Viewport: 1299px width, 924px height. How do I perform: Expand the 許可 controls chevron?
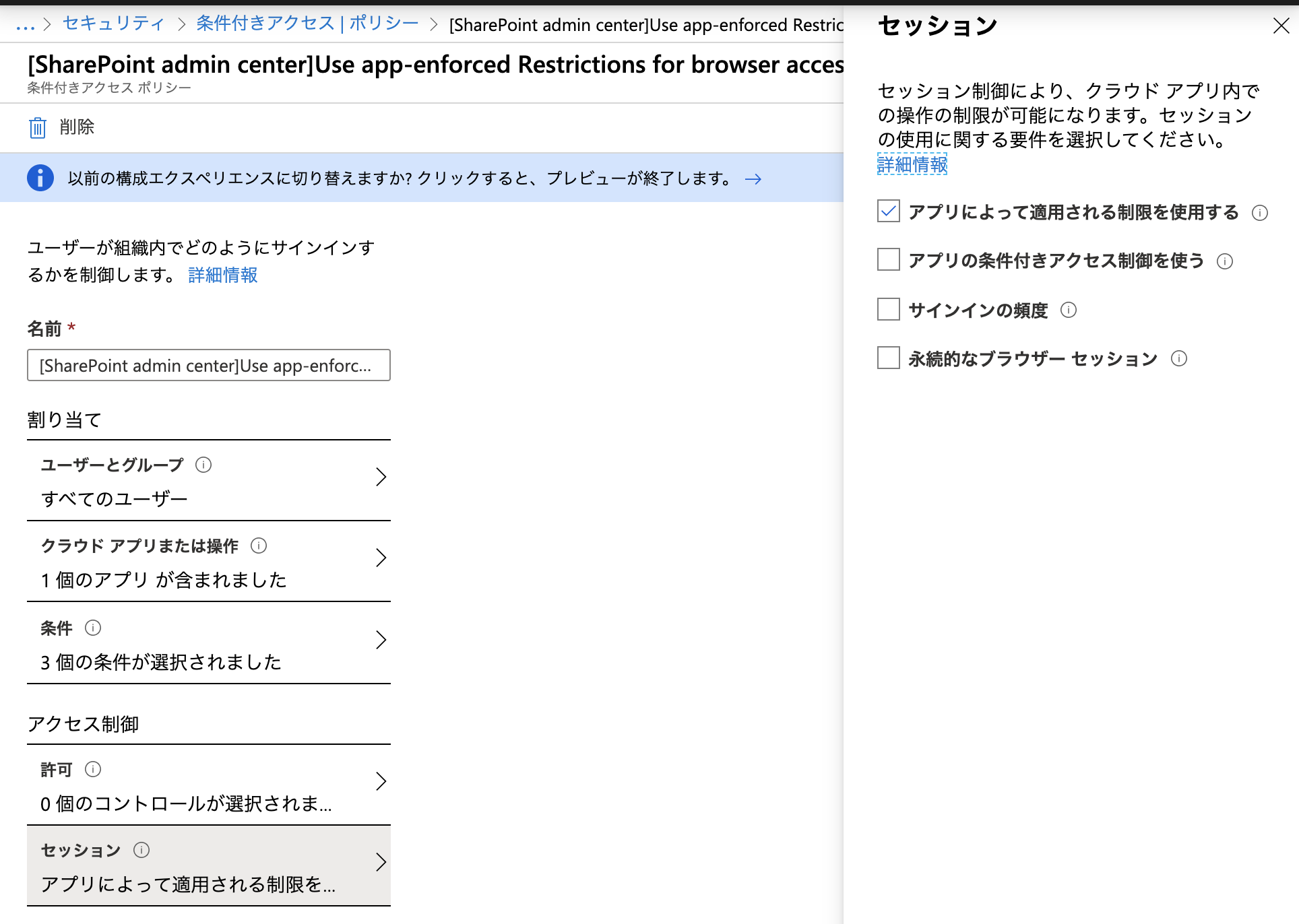tap(381, 781)
